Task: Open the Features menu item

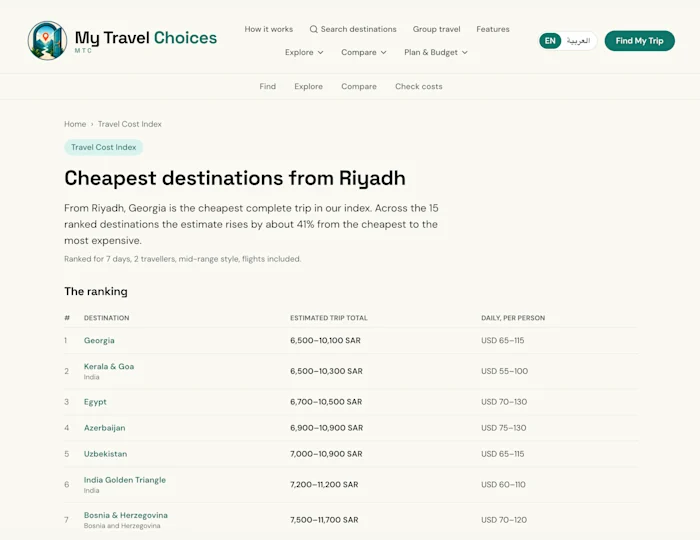Action: 493,29
